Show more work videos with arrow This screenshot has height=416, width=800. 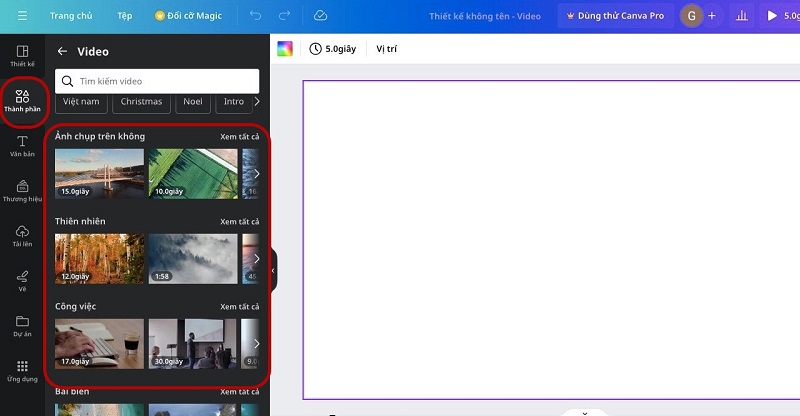coord(257,344)
